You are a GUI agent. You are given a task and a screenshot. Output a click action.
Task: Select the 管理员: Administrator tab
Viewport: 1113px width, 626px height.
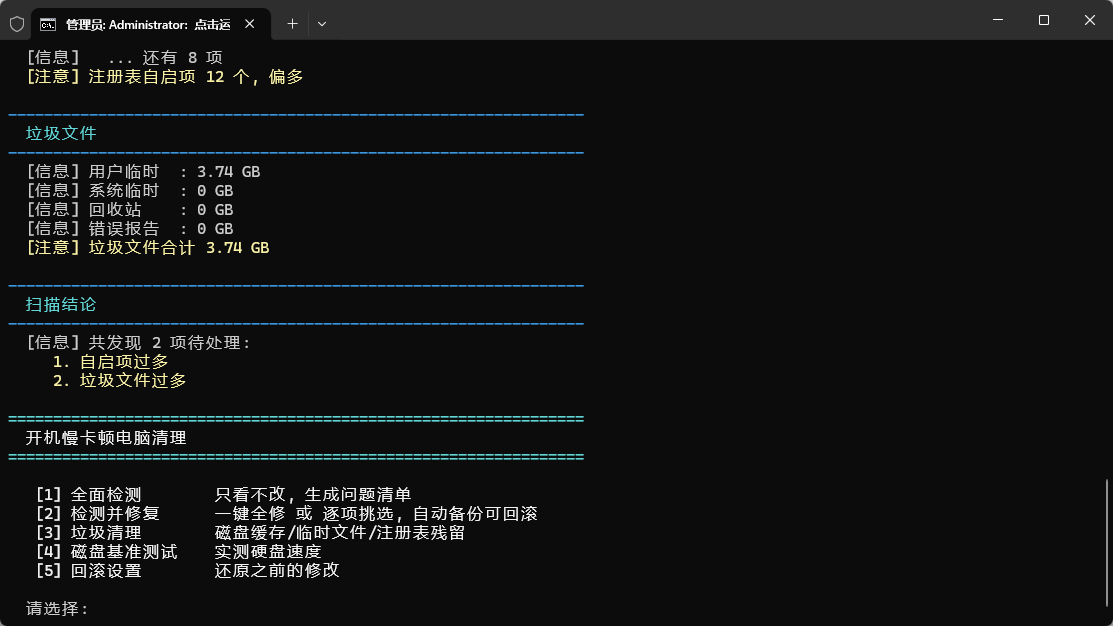click(x=150, y=24)
